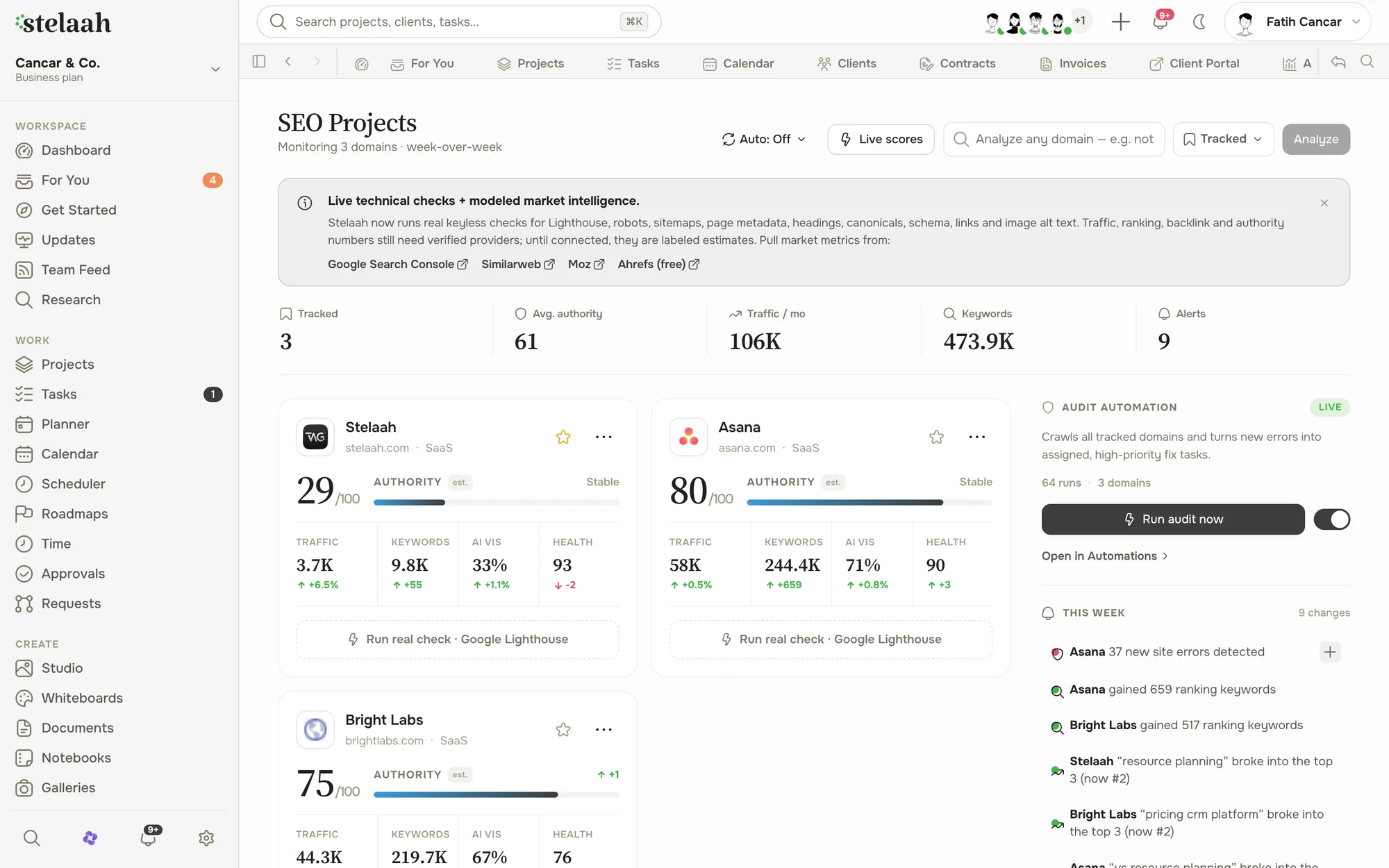The image size is (1389, 868).
Task: Open search from sidebar bottom bar
Action: click(x=31, y=838)
